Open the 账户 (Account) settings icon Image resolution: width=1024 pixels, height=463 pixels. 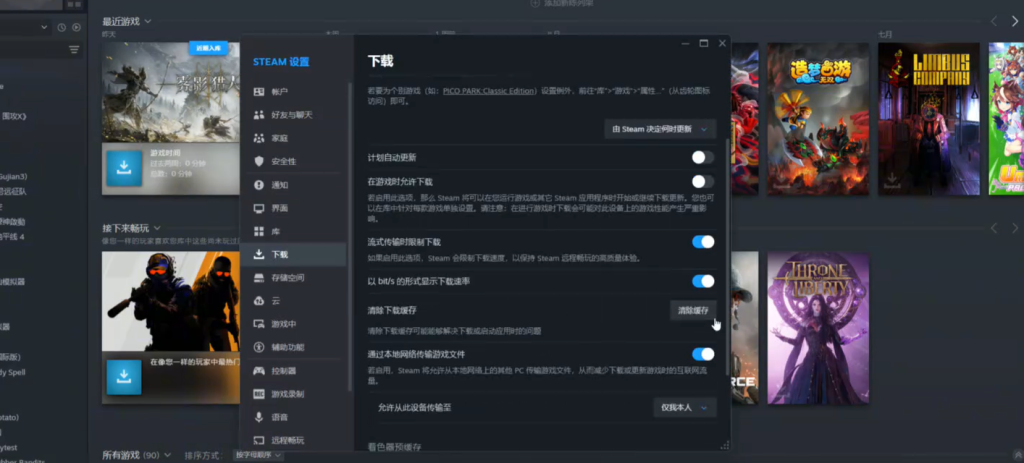coord(259,92)
